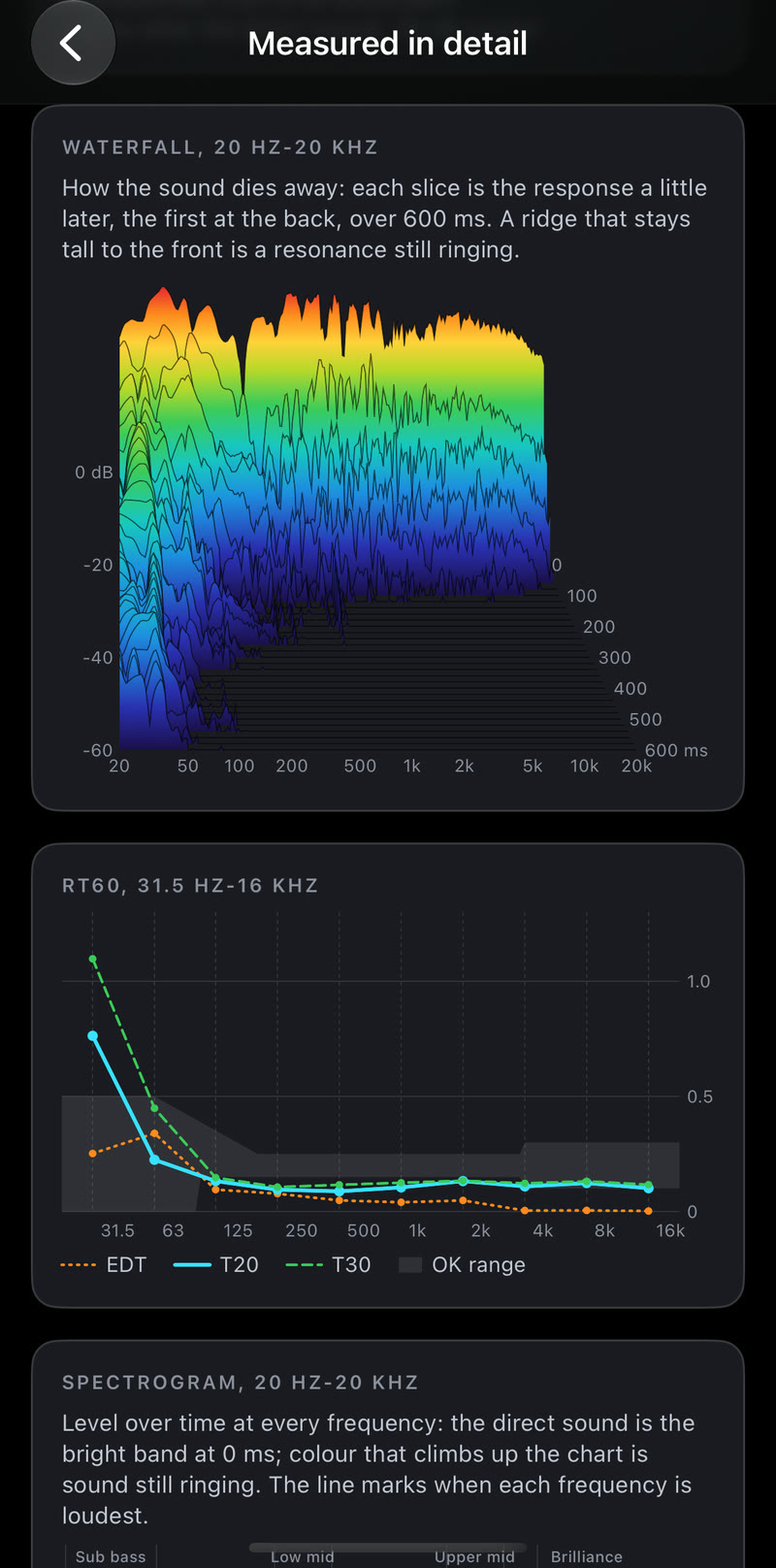
Task: Select the '20k' waterfall frequency label
Action: [x=636, y=766]
